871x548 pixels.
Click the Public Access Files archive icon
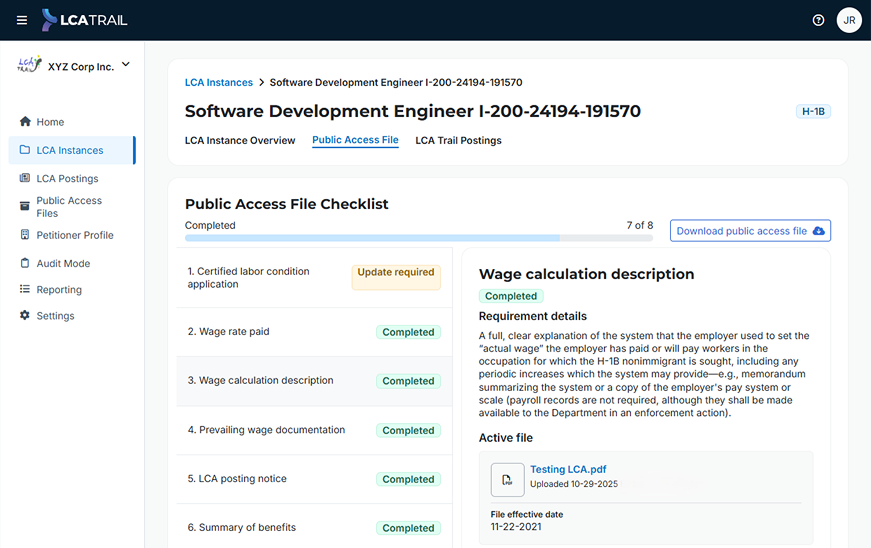point(25,206)
